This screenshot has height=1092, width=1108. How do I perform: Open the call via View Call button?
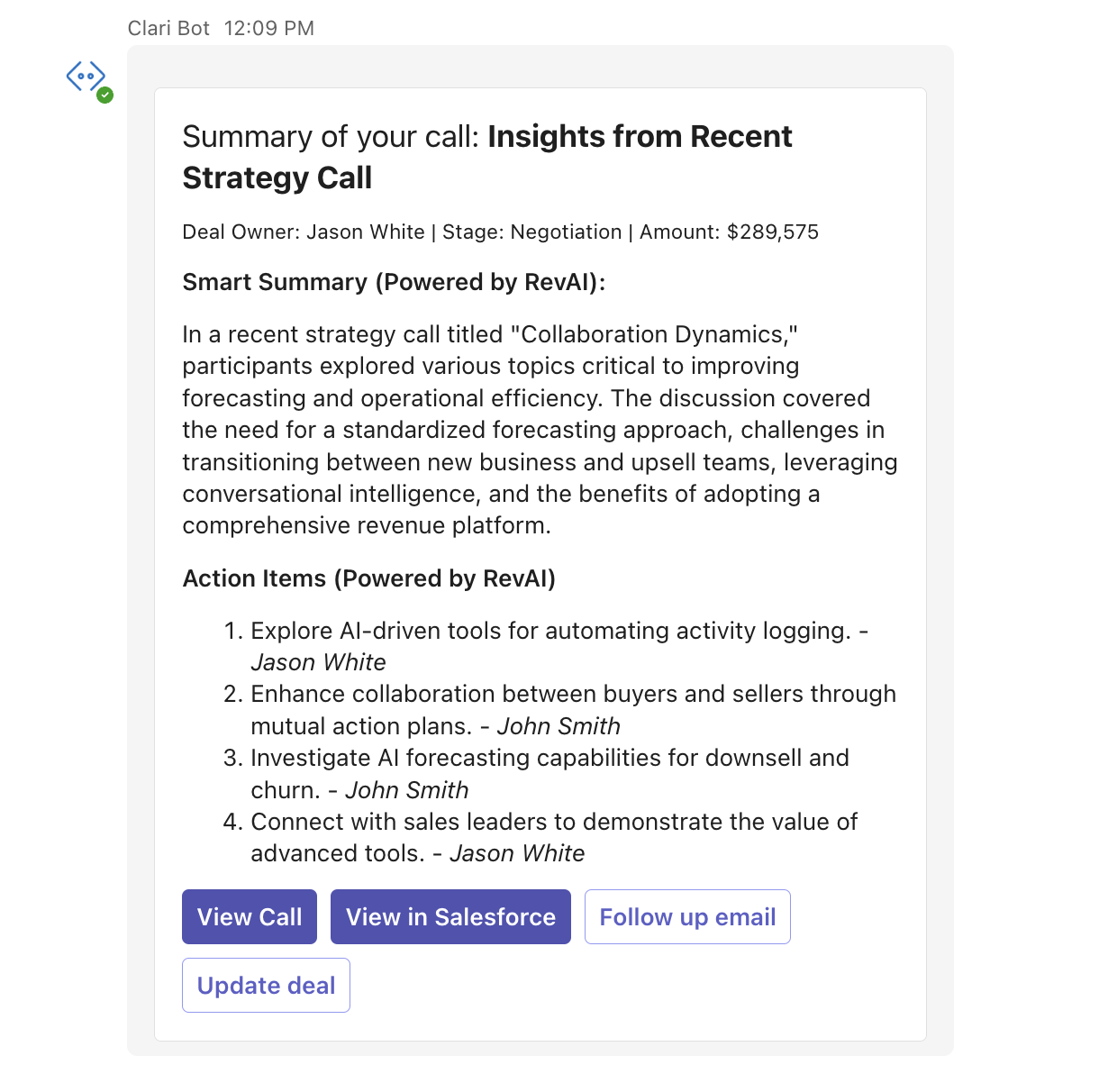pos(249,916)
